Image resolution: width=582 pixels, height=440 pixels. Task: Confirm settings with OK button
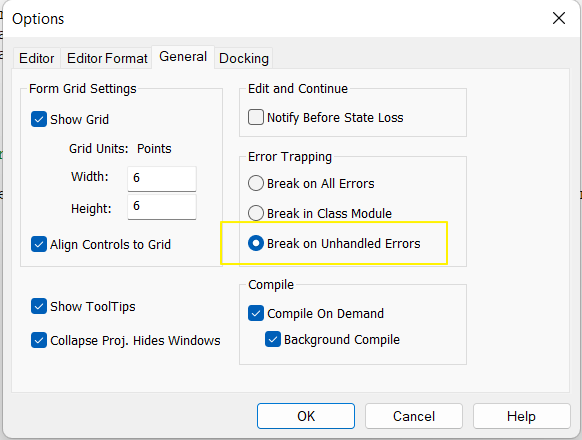click(x=306, y=416)
